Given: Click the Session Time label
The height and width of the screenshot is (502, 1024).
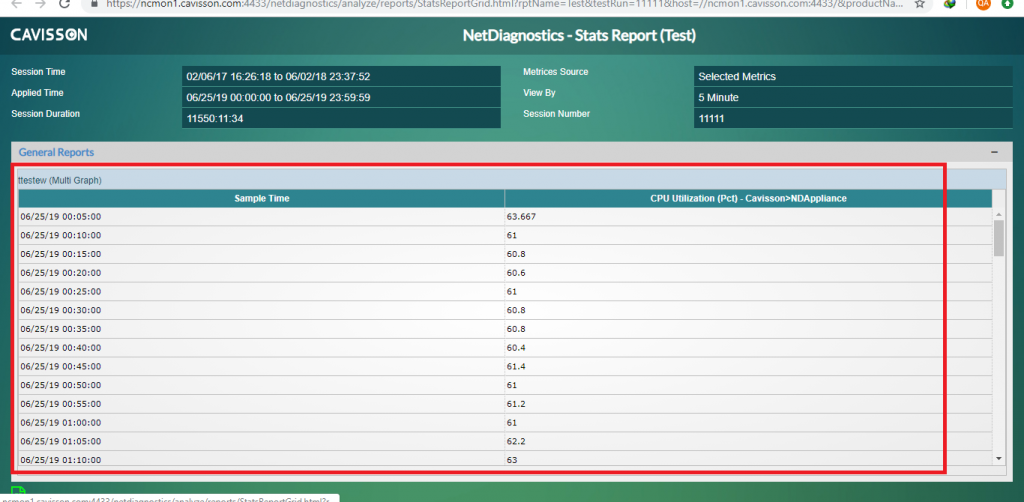Looking at the screenshot, I should pos(38,72).
